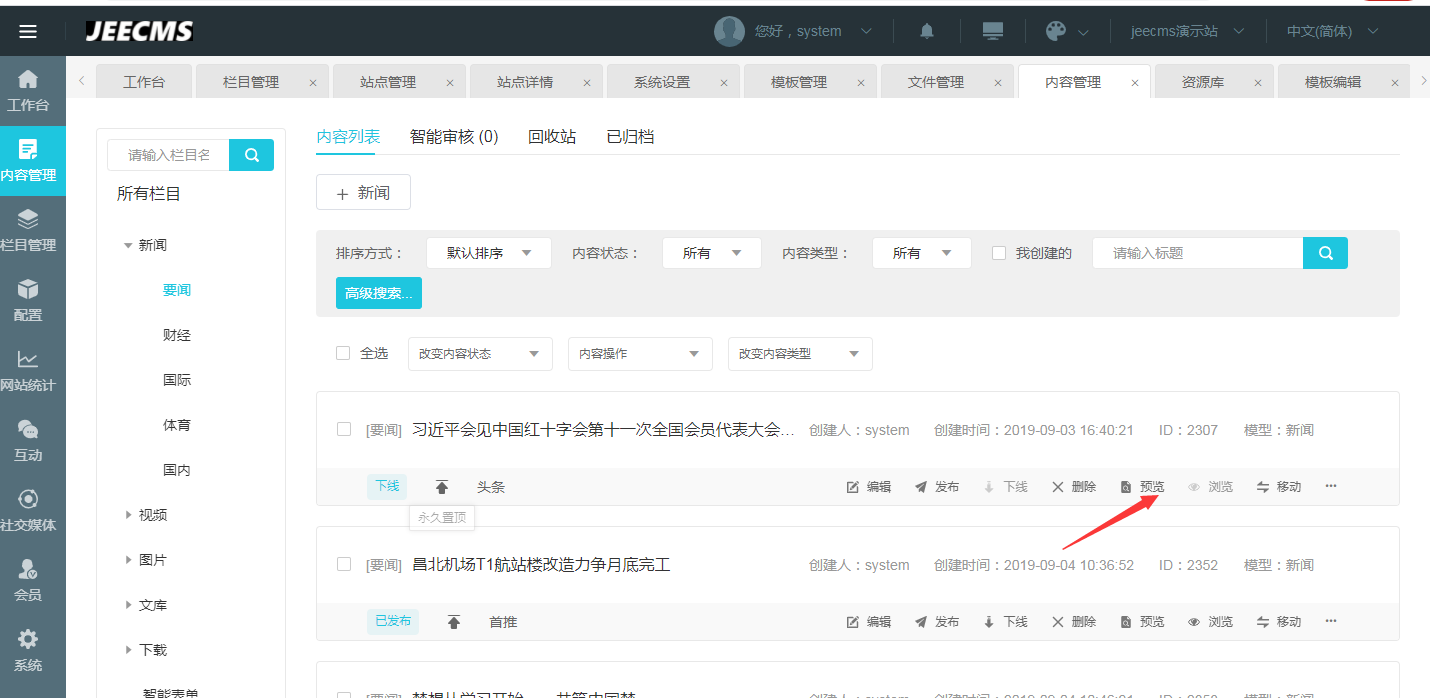Image resolution: width=1430 pixels, height=698 pixels.
Task: Switch to the 已归档 tab
Action: 631,137
